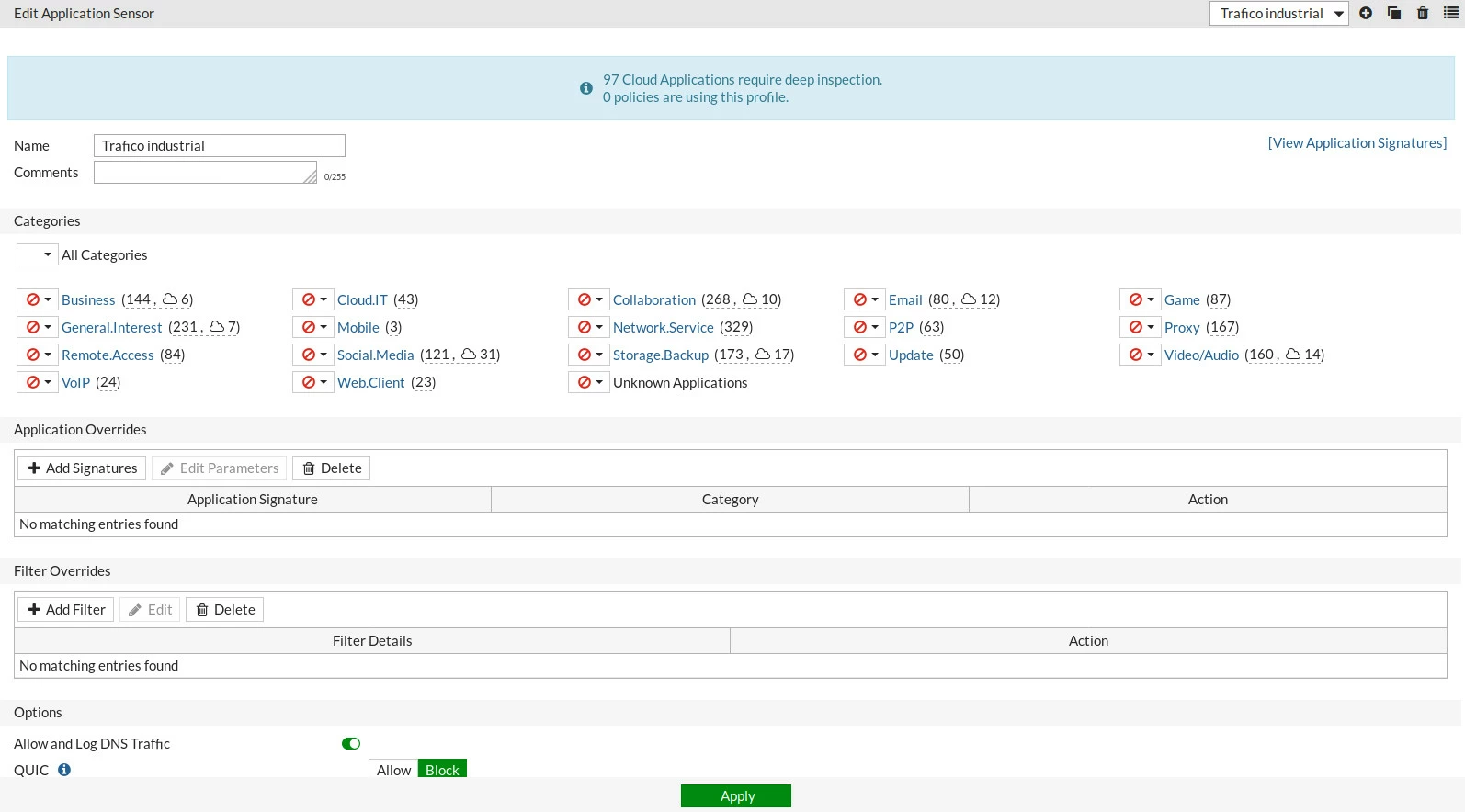
Task: Click the info icon in the blue banner
Action: [x=586, y=88]
